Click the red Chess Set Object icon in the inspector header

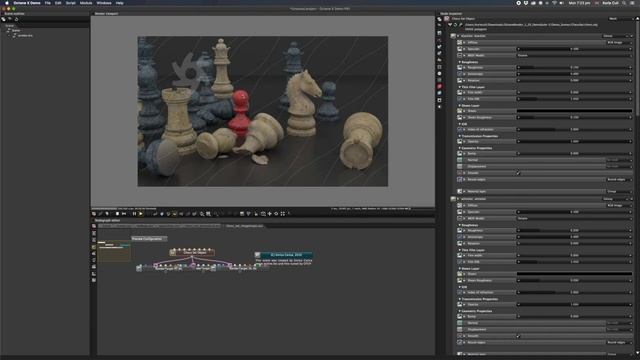pyautogui.click(x=447, y=19)
